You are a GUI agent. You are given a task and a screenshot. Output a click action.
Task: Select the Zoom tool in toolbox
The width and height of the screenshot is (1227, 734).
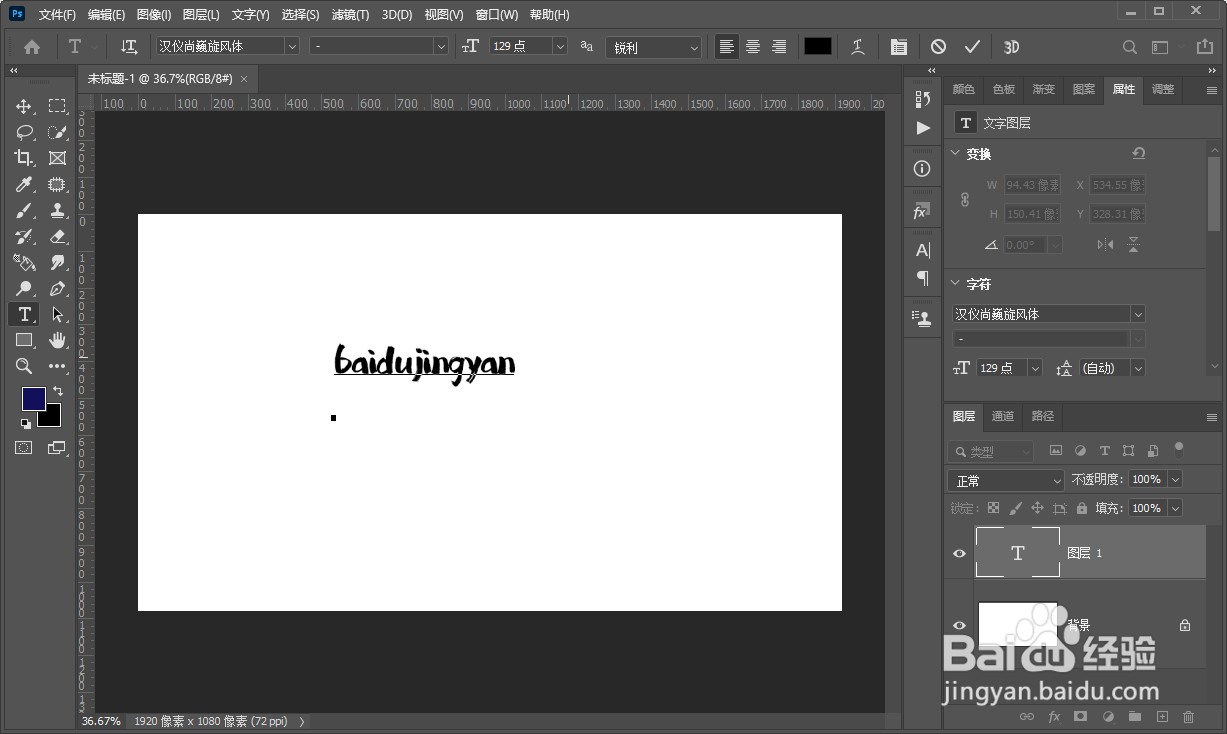pyautogui.click(x=24, y=366)
